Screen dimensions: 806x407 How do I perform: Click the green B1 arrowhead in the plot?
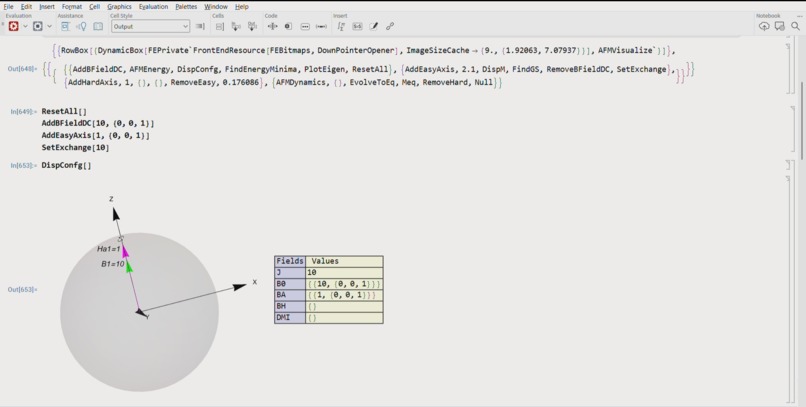click(x=129, y=266)
